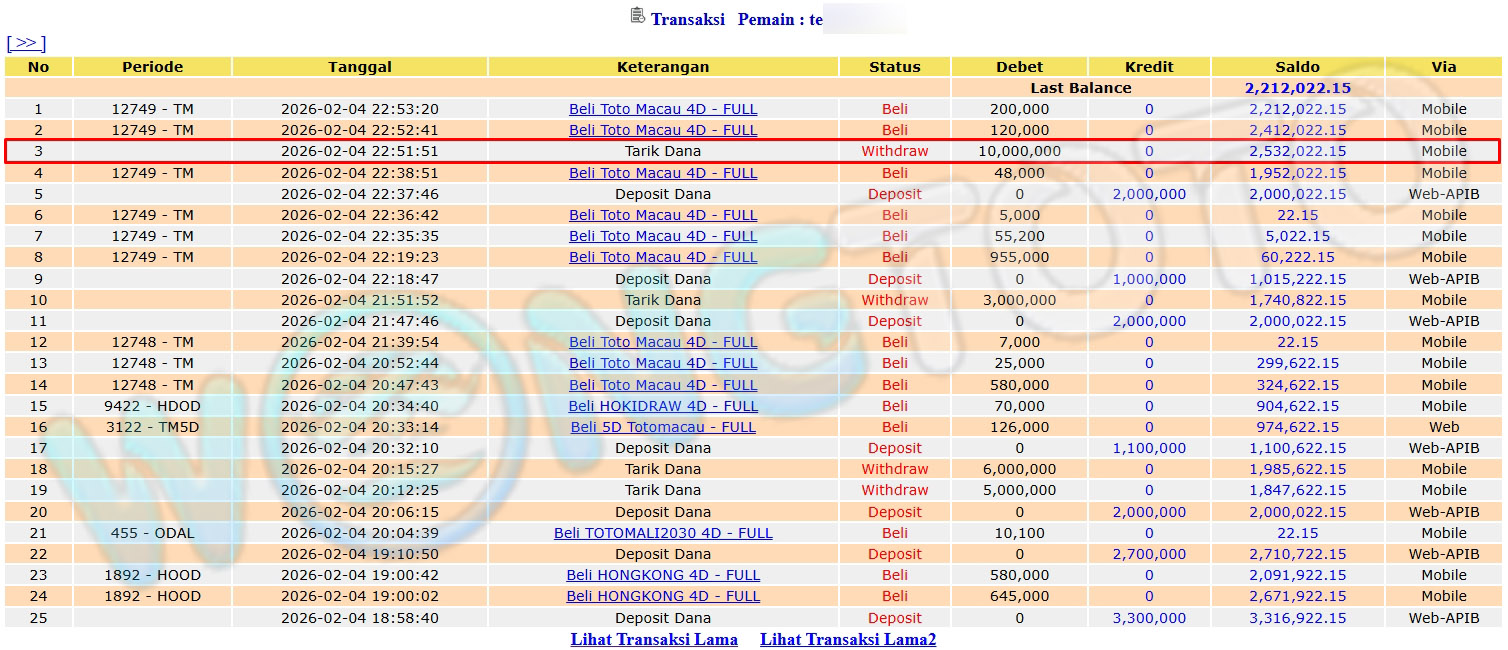Open the Lihat Transaksi Lama2 link
This screenshot has width=1508, height=650.
tap(847, 639)
